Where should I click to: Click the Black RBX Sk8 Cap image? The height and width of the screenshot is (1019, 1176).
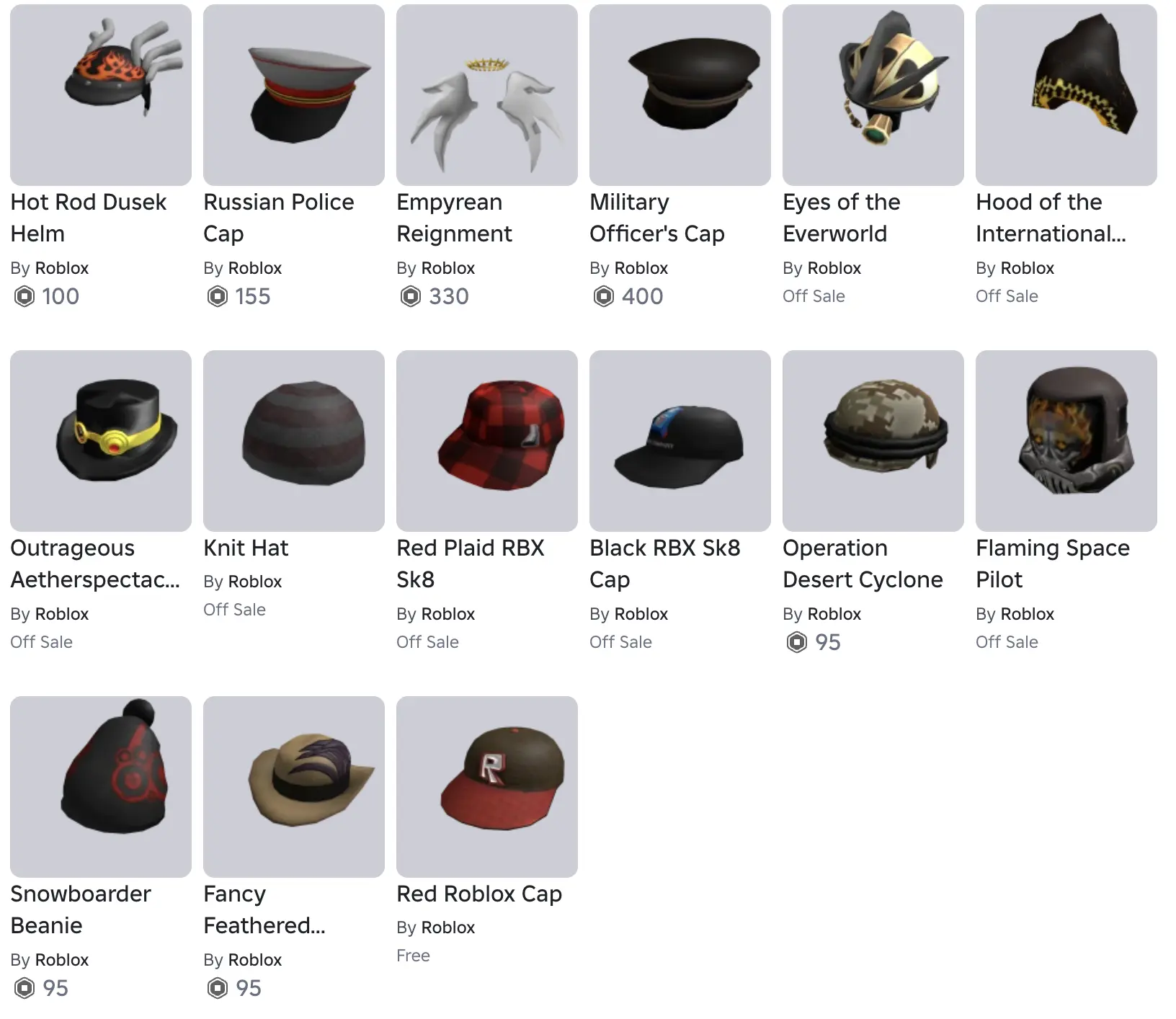click(680, 441)
